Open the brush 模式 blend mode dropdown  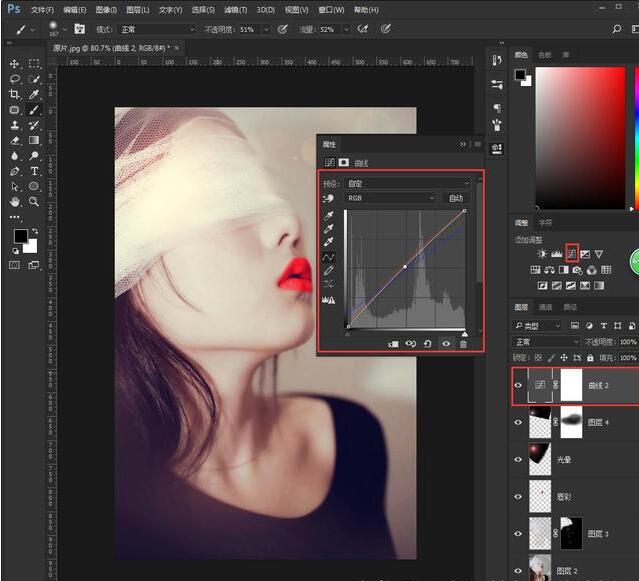pyautogui.click(x=157, y=29)
